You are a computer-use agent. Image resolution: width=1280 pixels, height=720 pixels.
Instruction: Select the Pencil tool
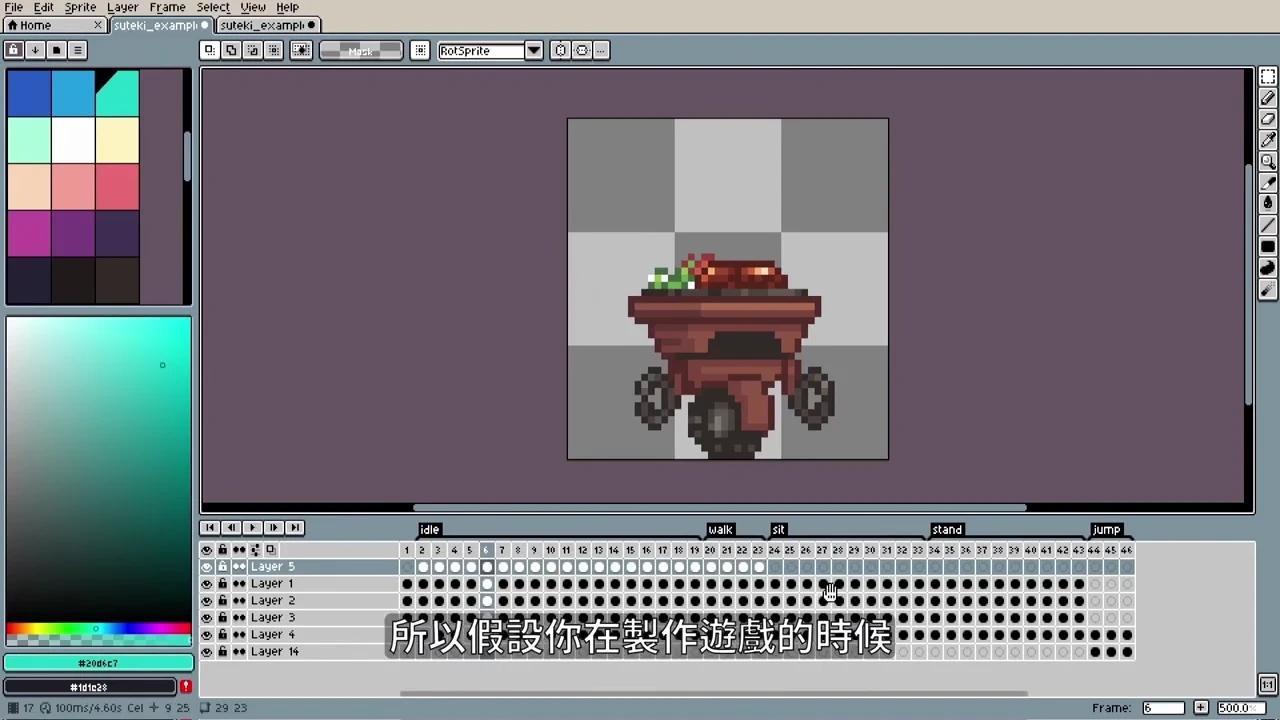tap(1268, 98)
